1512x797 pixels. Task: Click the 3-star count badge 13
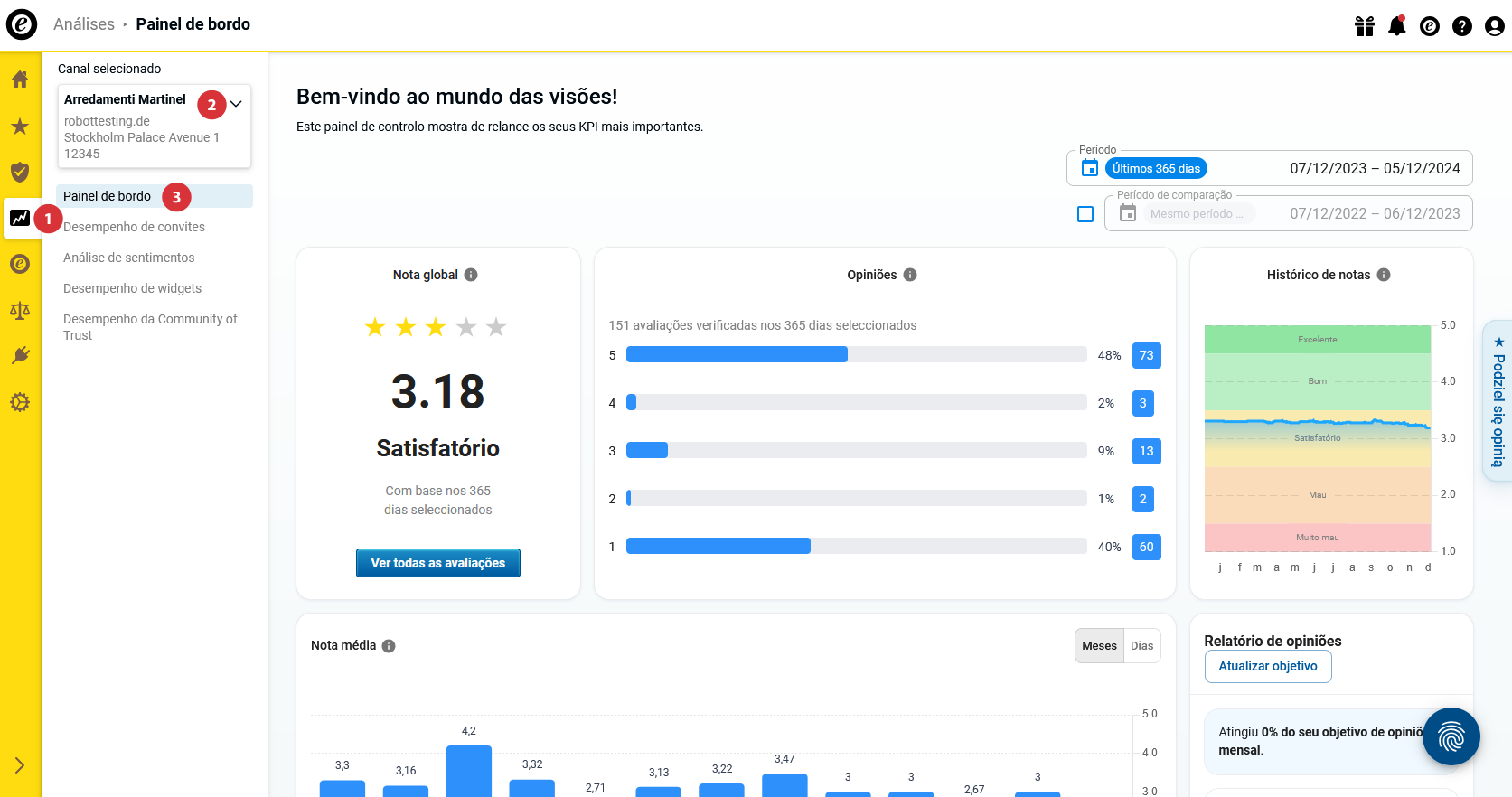click(x=1147, y=451)
